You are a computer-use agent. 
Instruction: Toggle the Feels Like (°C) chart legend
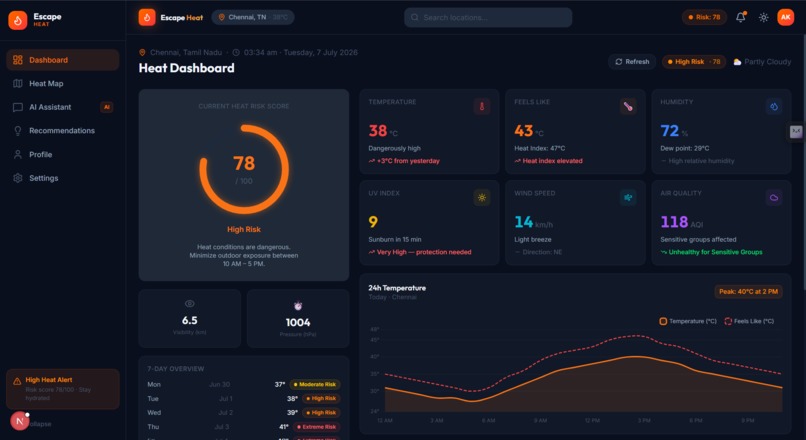coord(749,321)
